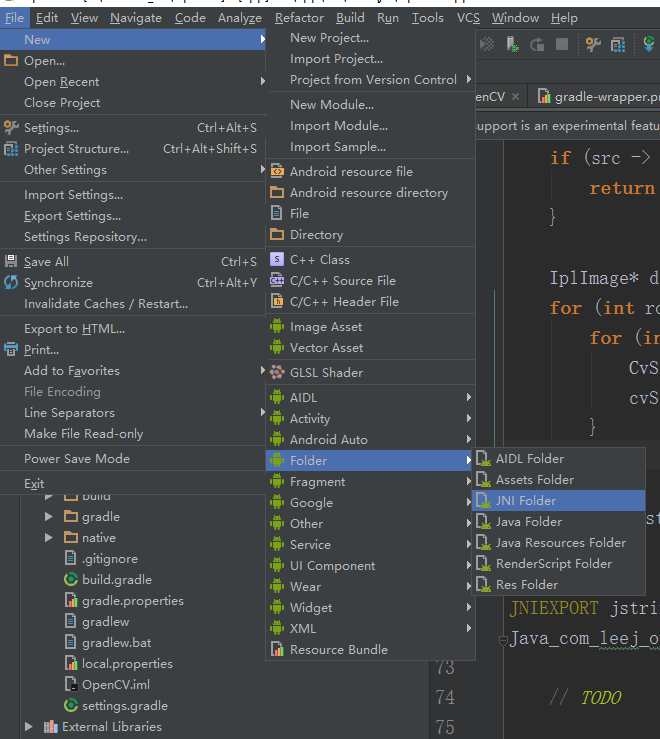
Task: Toggle Make File Read-only option
Action: 83,434
